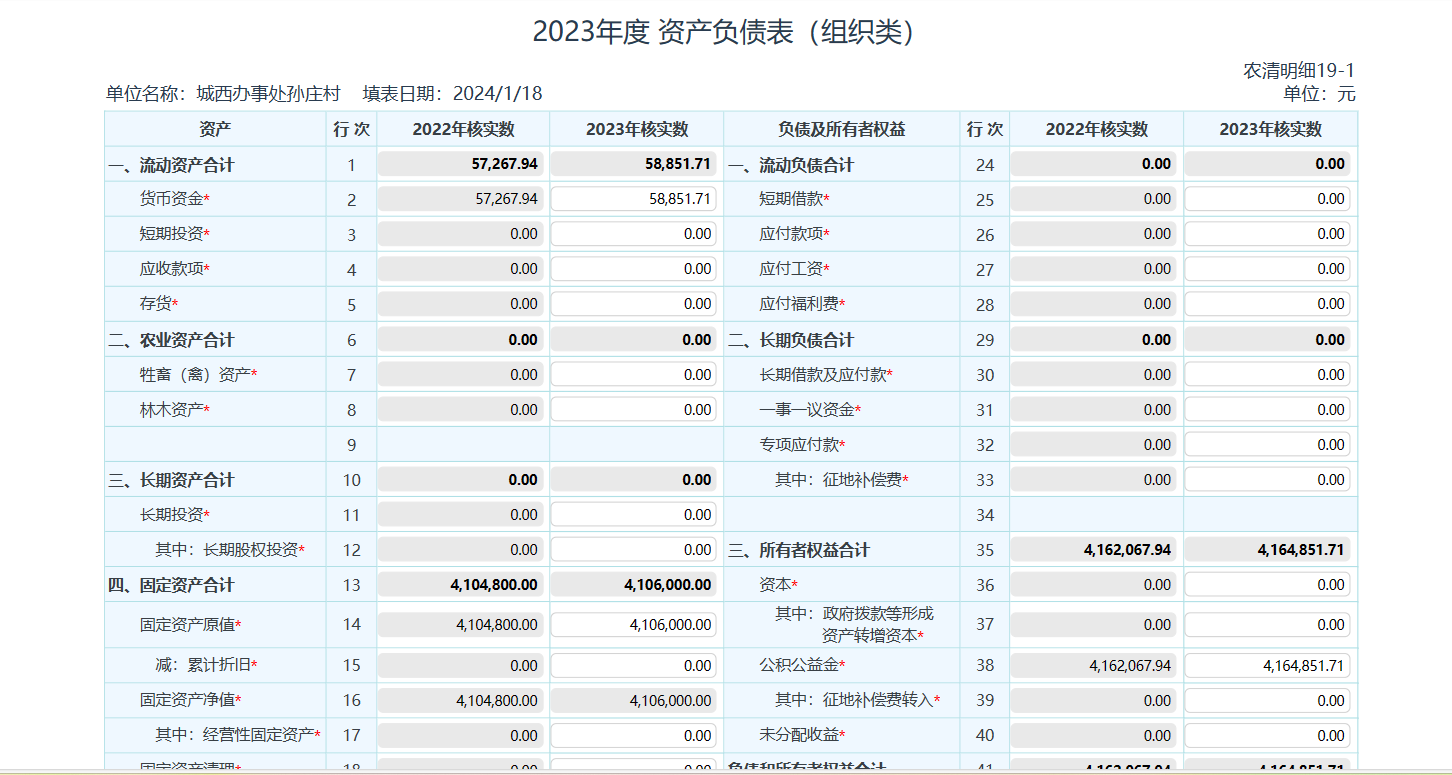Click 2022 total for 流动资产合计

click(x=460, y=164)
